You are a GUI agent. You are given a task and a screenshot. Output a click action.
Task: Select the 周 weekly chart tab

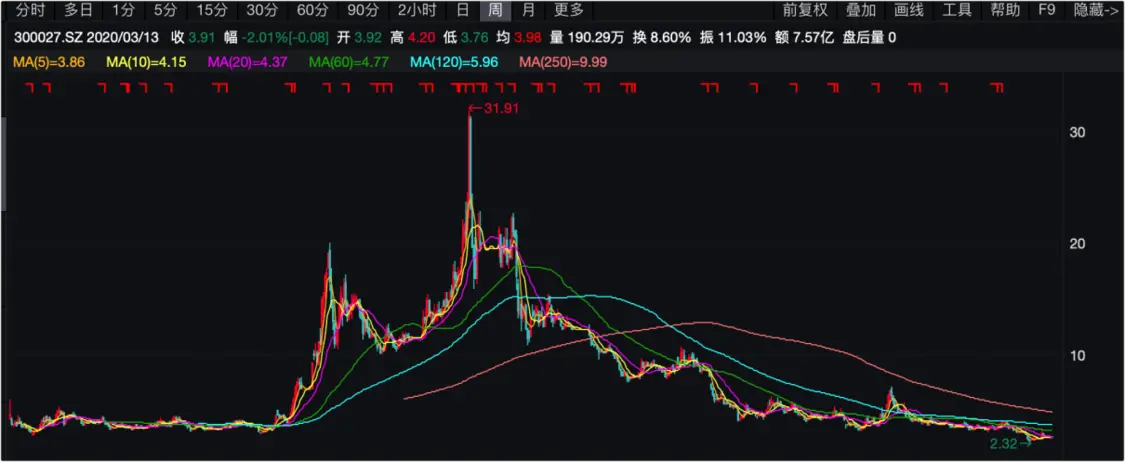[x=495, y=10]
